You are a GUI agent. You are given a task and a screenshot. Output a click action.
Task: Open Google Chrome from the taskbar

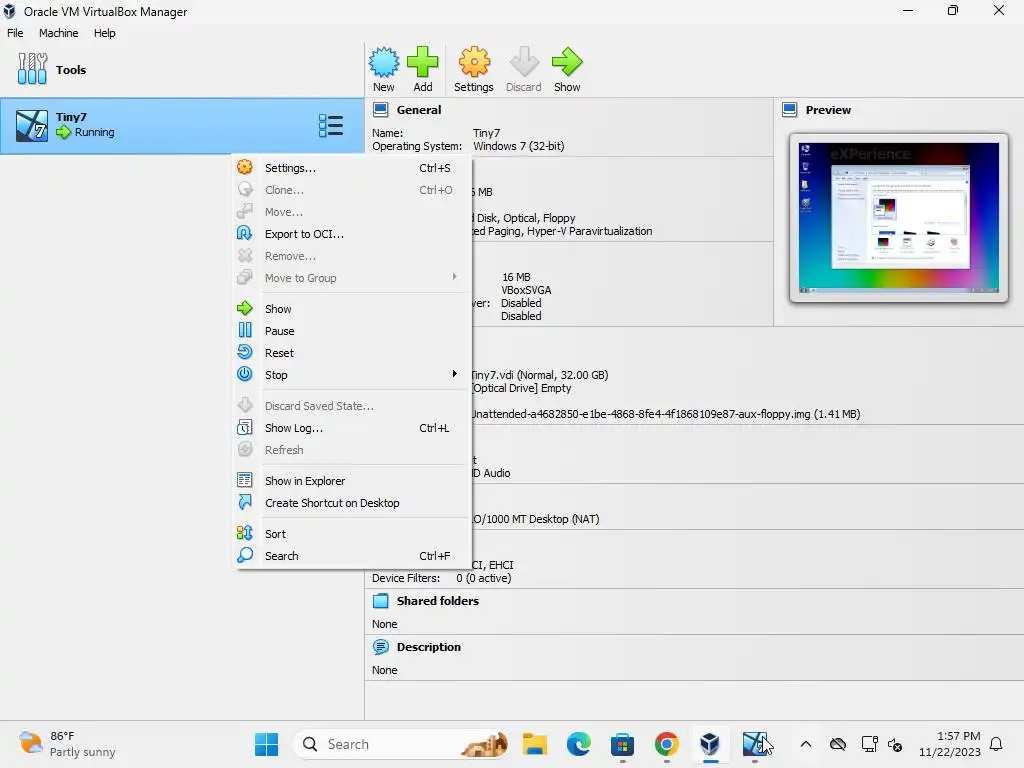click(666, 744)
